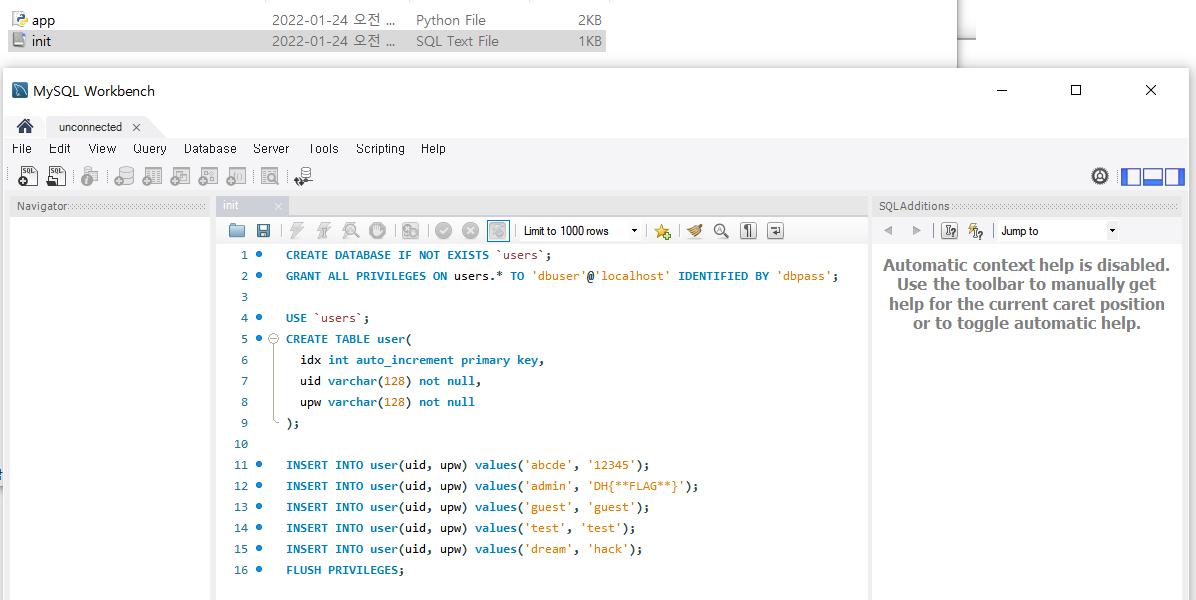Screen dimensions: 1196x600
Task: Create a new table icon
Action: [153, 176]
